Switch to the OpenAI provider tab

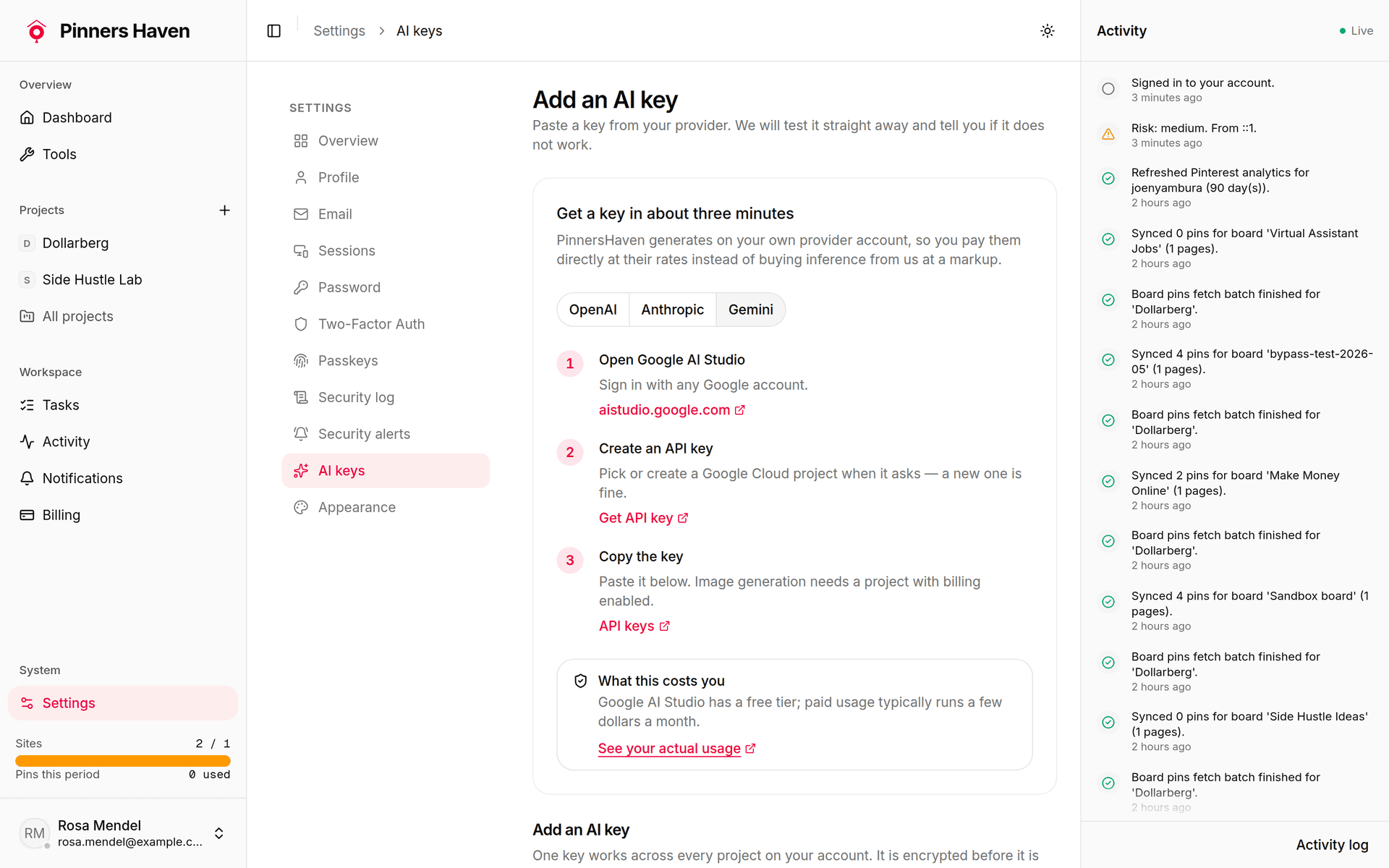[x=593, y=310]
